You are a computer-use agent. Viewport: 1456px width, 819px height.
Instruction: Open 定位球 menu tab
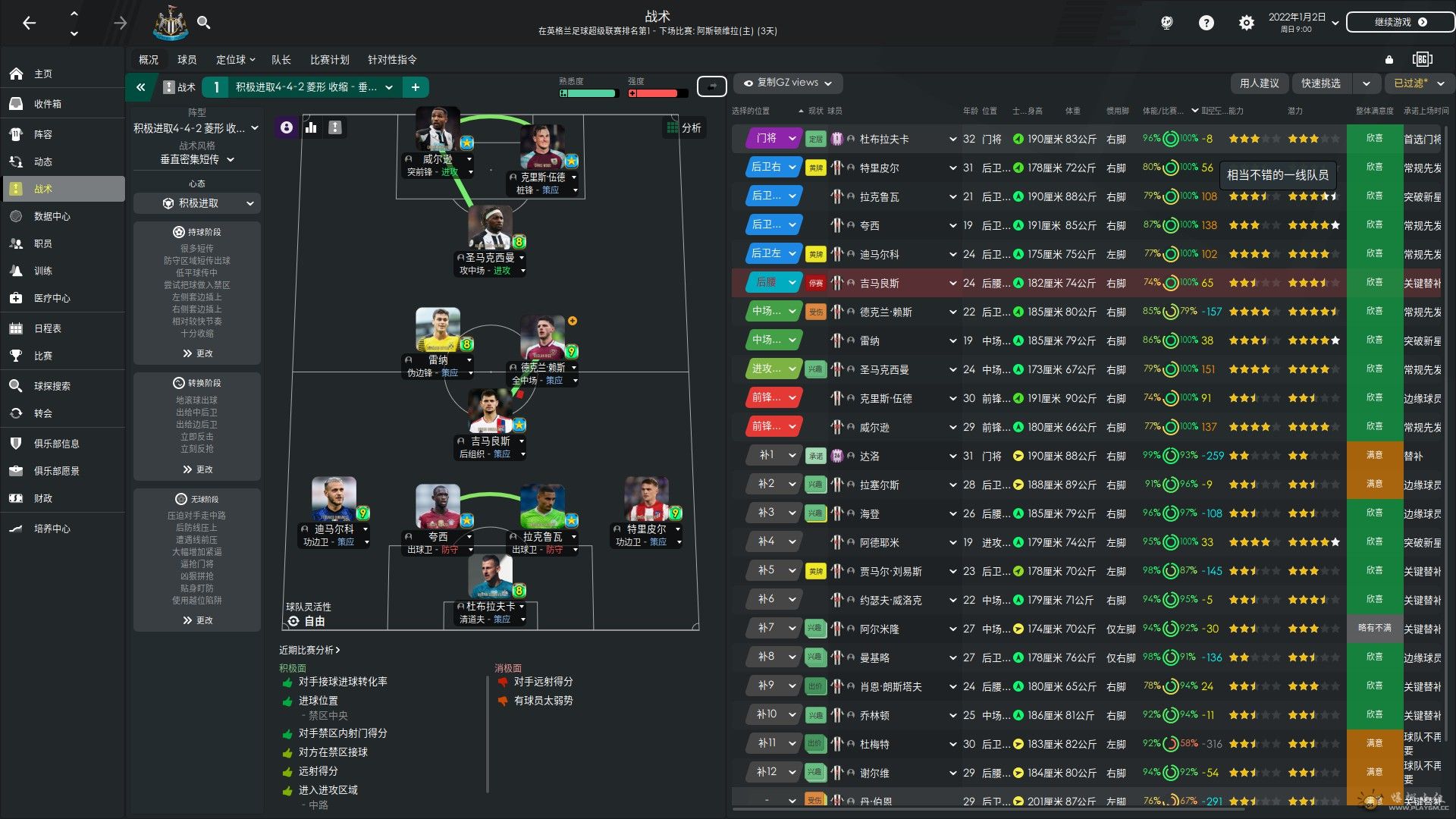tap(235, 60)
